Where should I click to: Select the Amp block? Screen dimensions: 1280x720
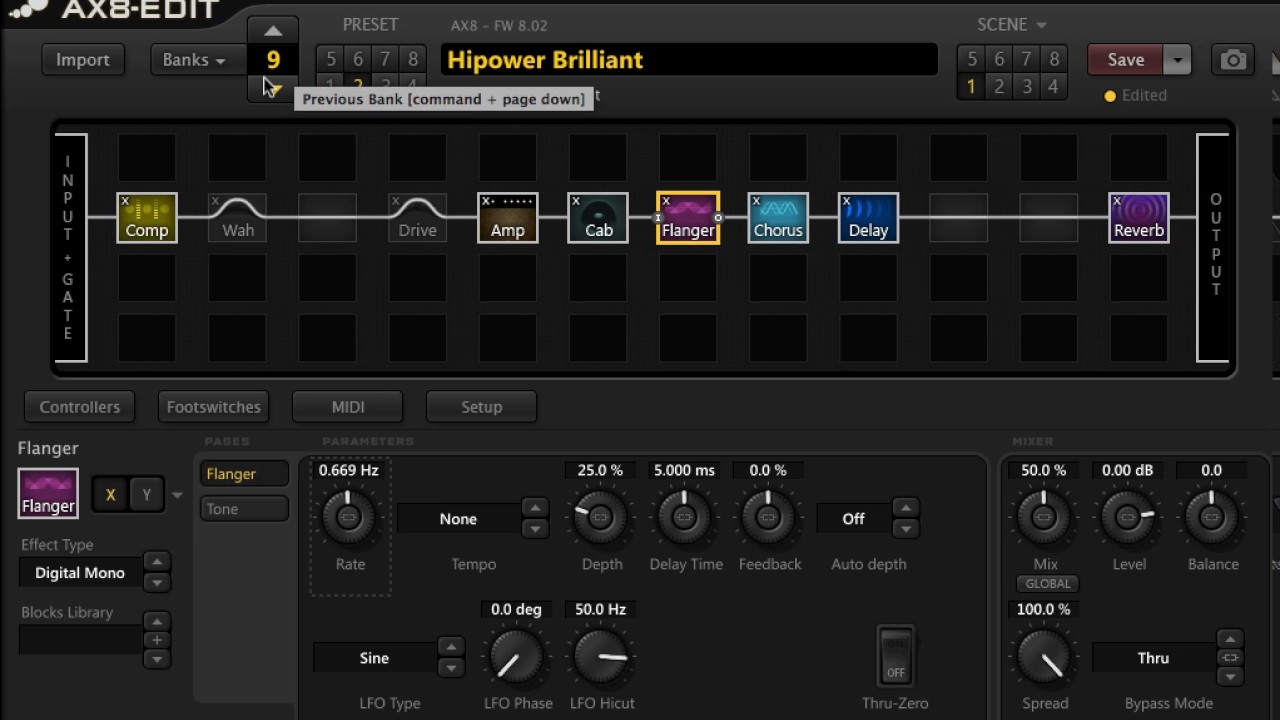click(508, 218)
